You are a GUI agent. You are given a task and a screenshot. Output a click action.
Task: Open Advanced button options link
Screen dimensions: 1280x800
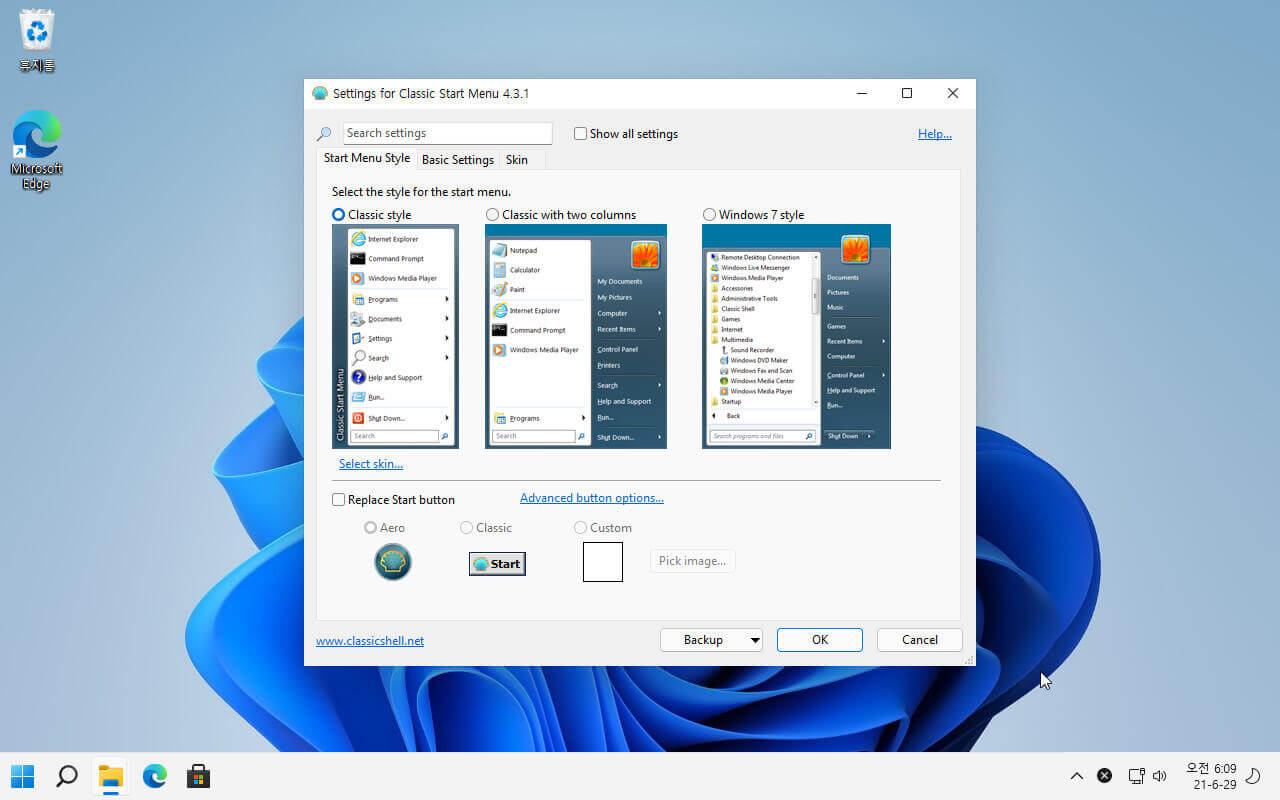coord(592,498)
